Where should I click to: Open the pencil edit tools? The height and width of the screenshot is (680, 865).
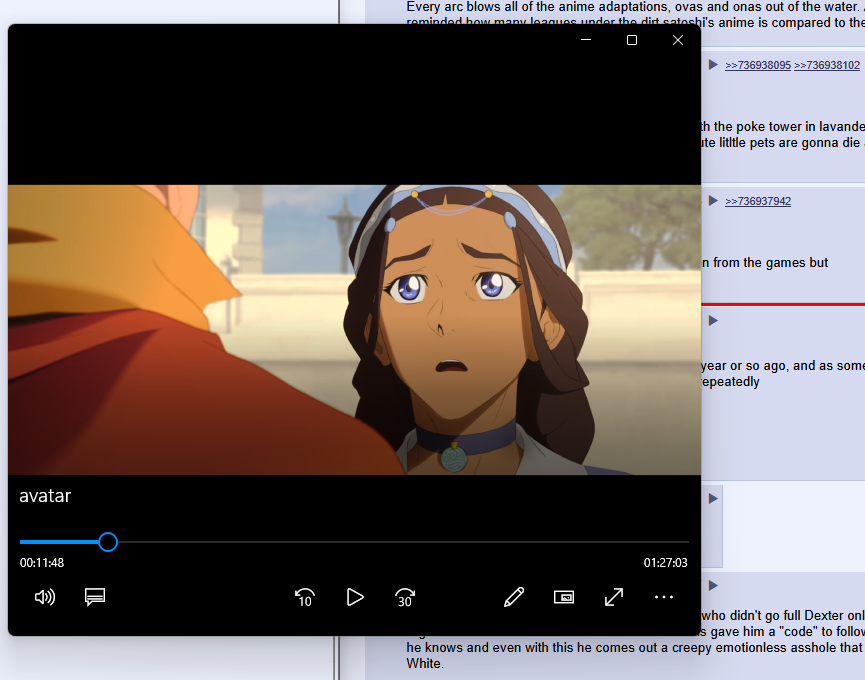514,597
